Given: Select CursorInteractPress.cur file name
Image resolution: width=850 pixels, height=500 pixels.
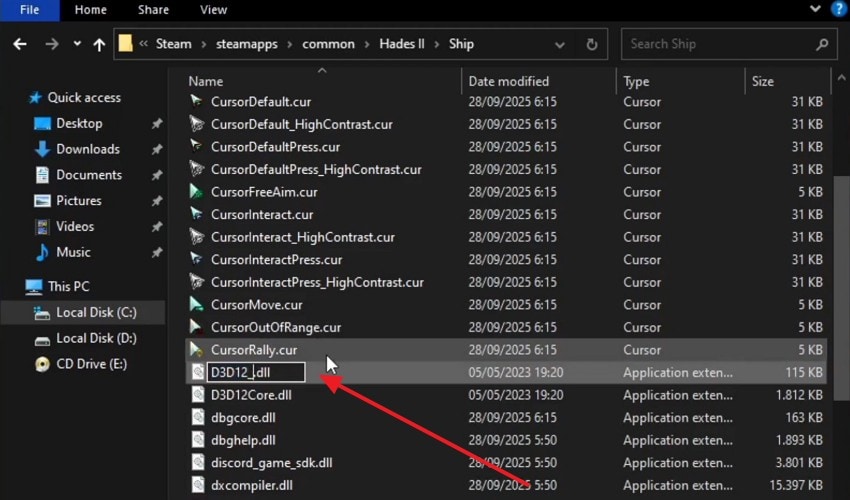Looking at the screenshot, I should 276,260.
